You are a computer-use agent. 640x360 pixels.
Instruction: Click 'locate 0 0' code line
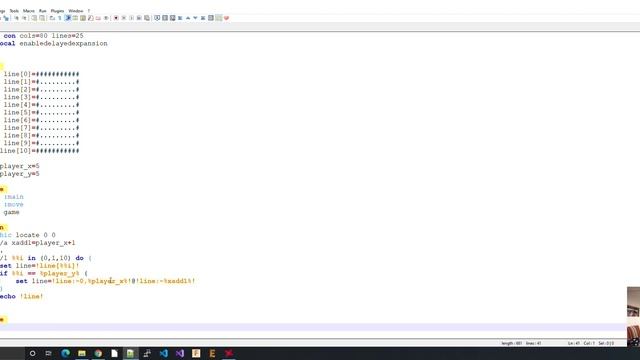pyautogui.click(x=36, y=235)
